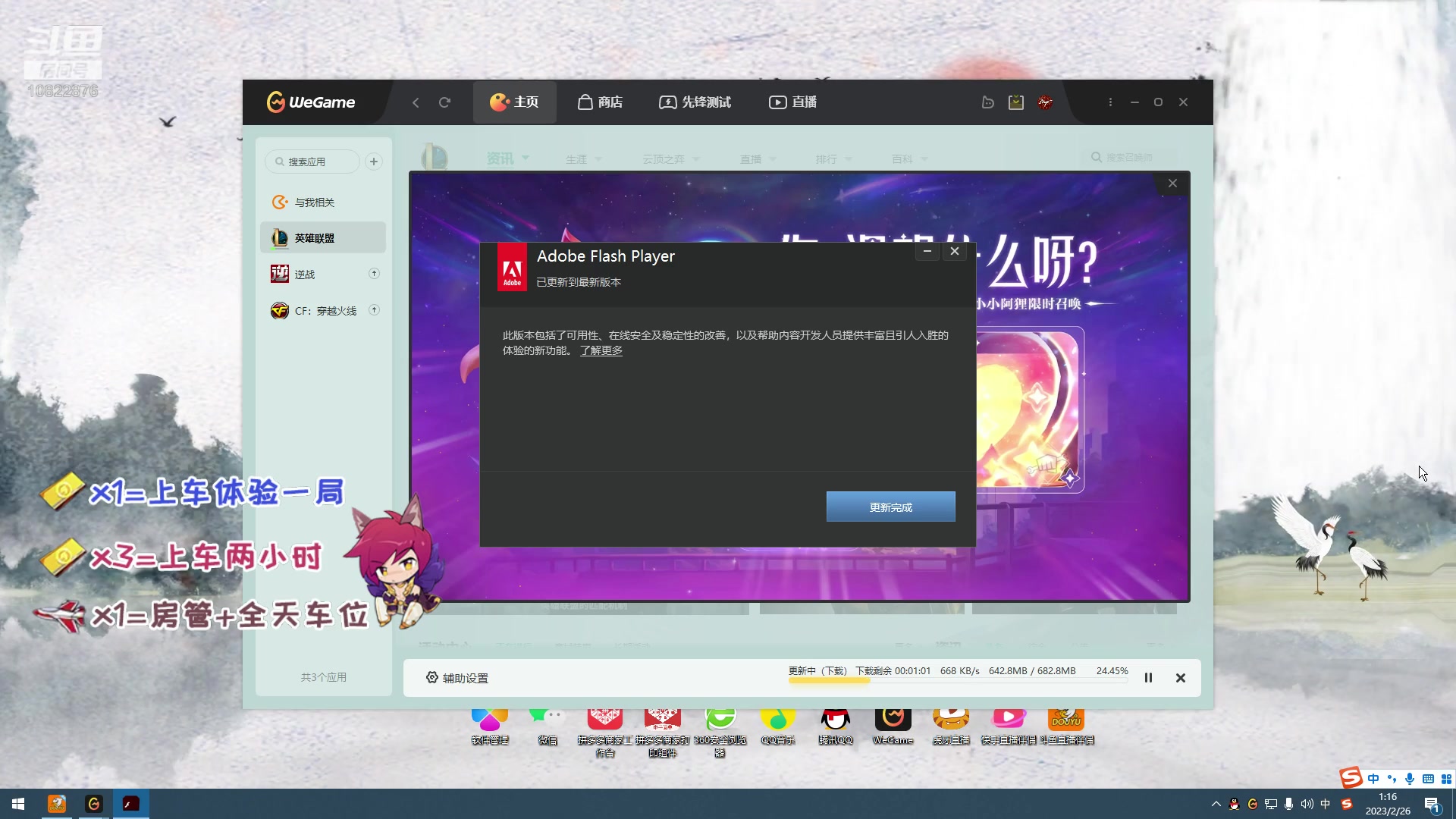Click the Adobe logo in Flash dialog

click(512, 267)
